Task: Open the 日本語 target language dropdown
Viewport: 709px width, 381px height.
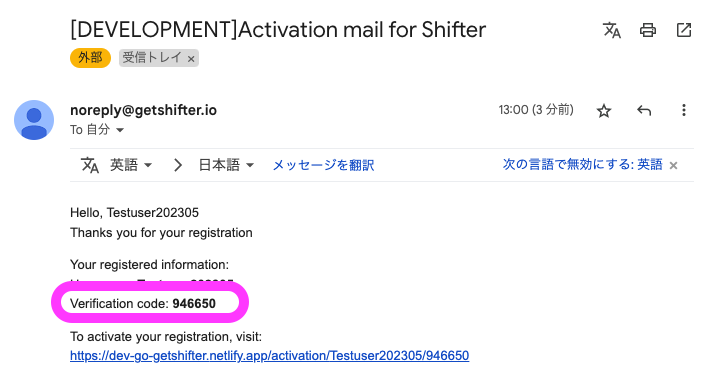Action: tap(226, 165)
